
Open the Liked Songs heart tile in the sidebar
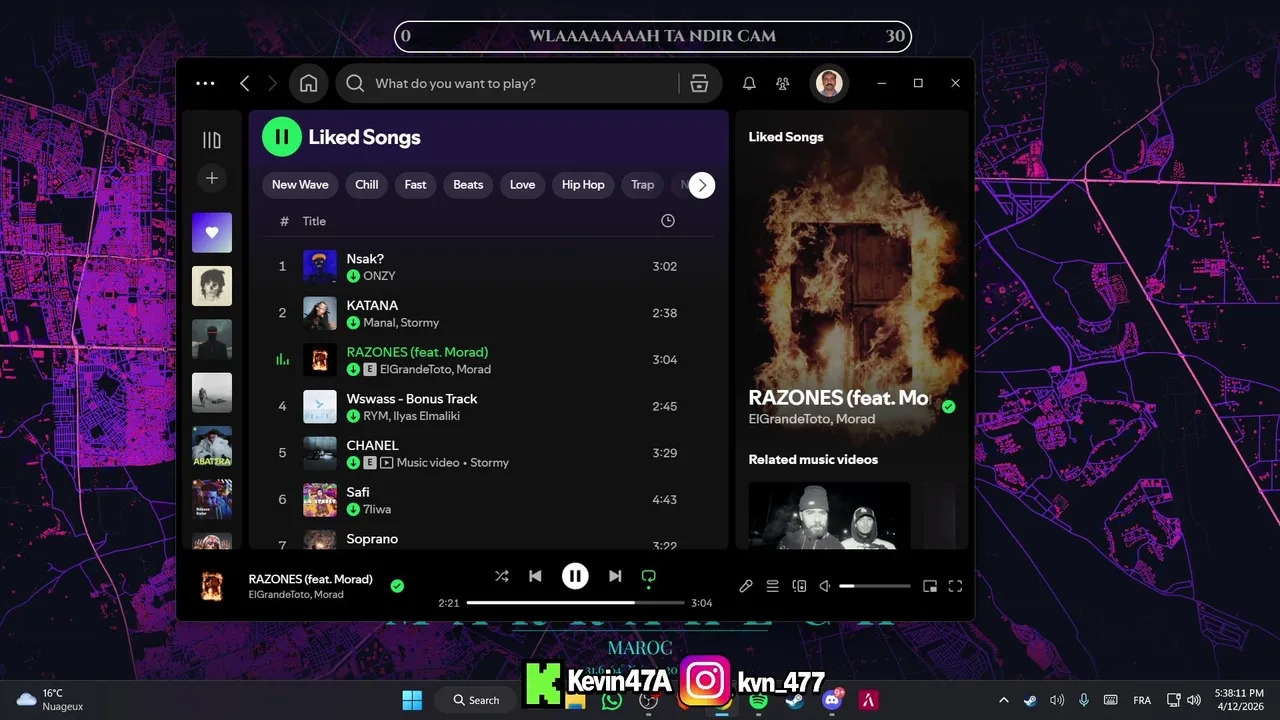(x=212, y=233)
